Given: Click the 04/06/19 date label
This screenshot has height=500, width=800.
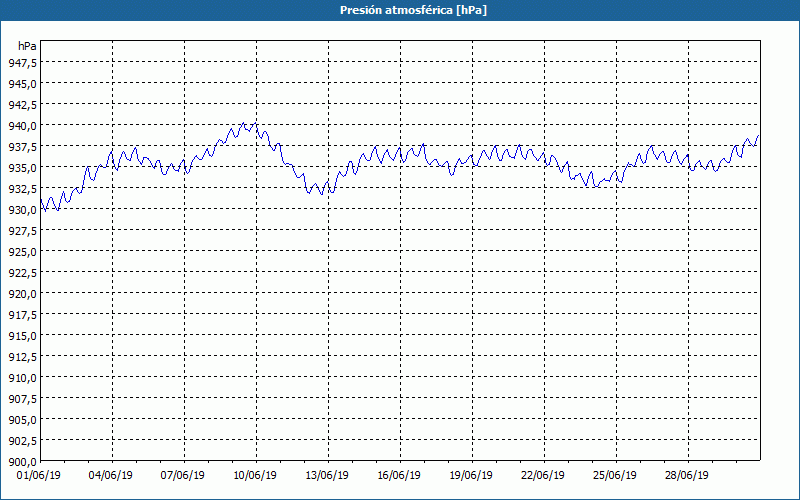Looking at the screenshot, I should coord(111,475).
